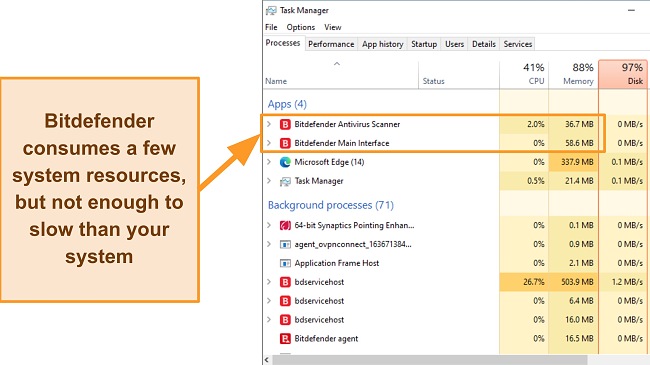Expand the Microsoft Edge (14) group

[269, 162]
